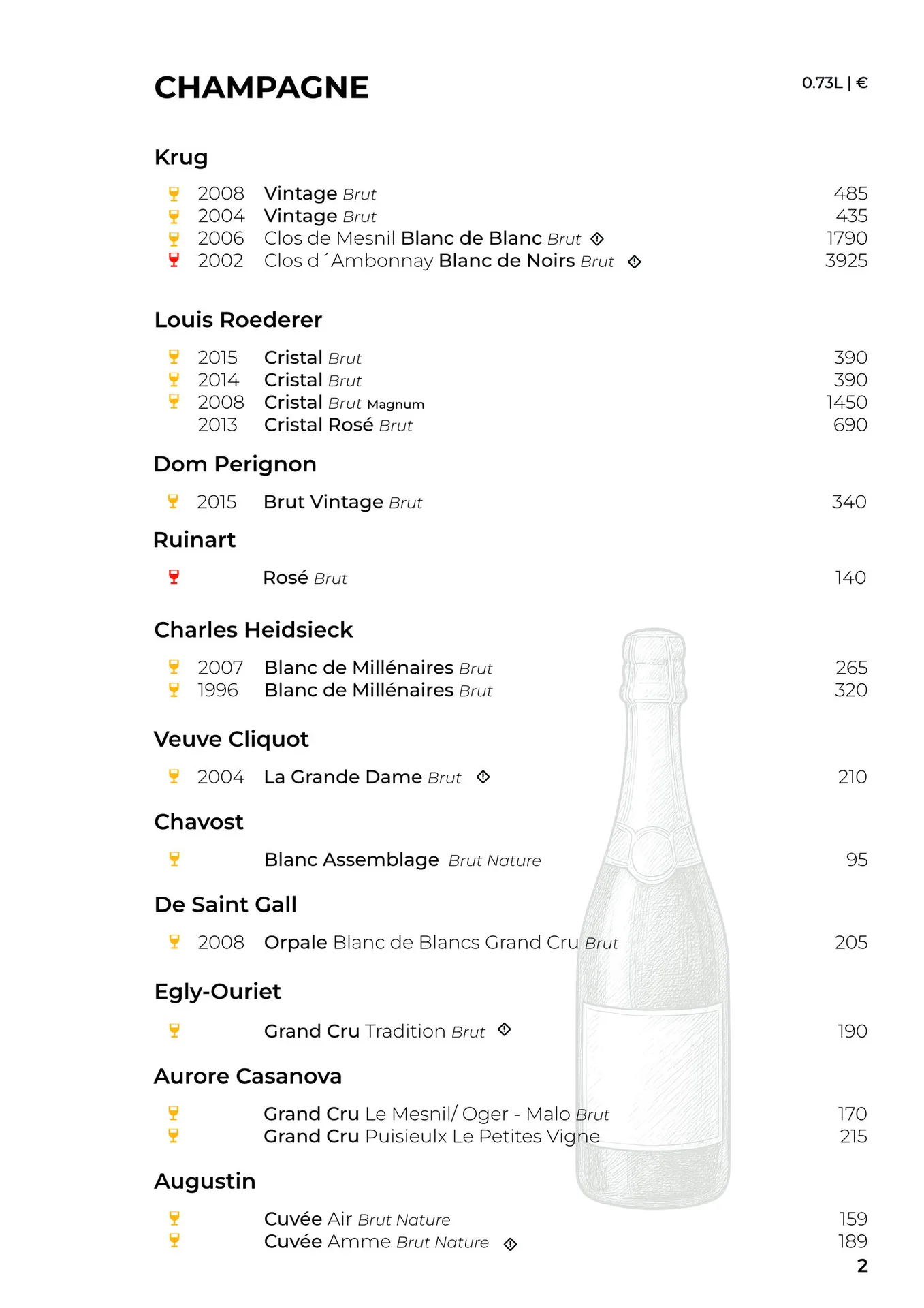Click the 3925 price value
This screenshot has width=924, height=1308.
point(846,260)
